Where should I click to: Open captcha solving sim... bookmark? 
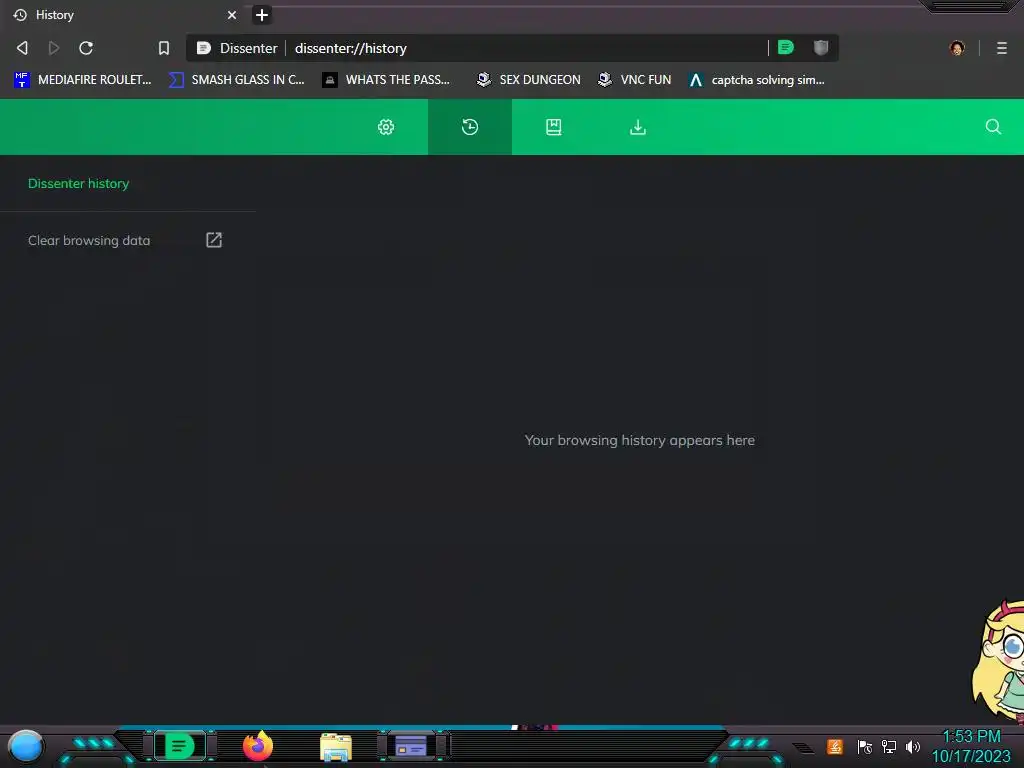point(756,80)
